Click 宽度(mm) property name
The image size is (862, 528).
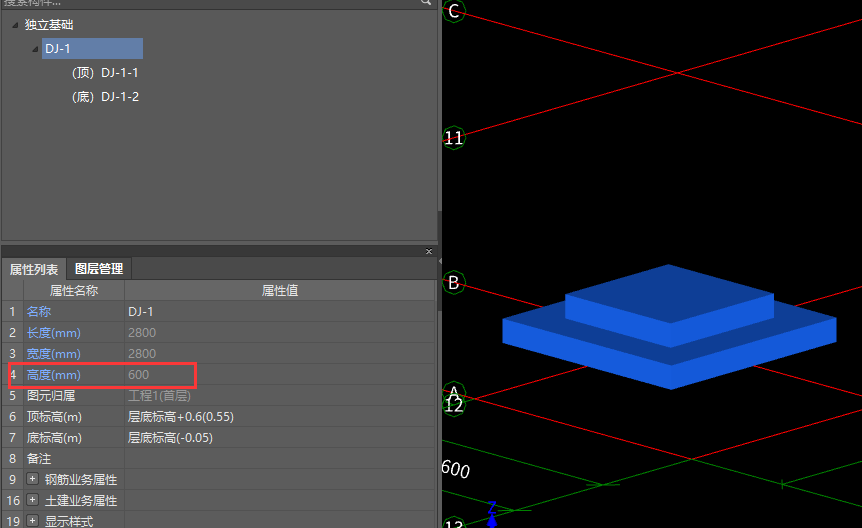click(54, 354)
